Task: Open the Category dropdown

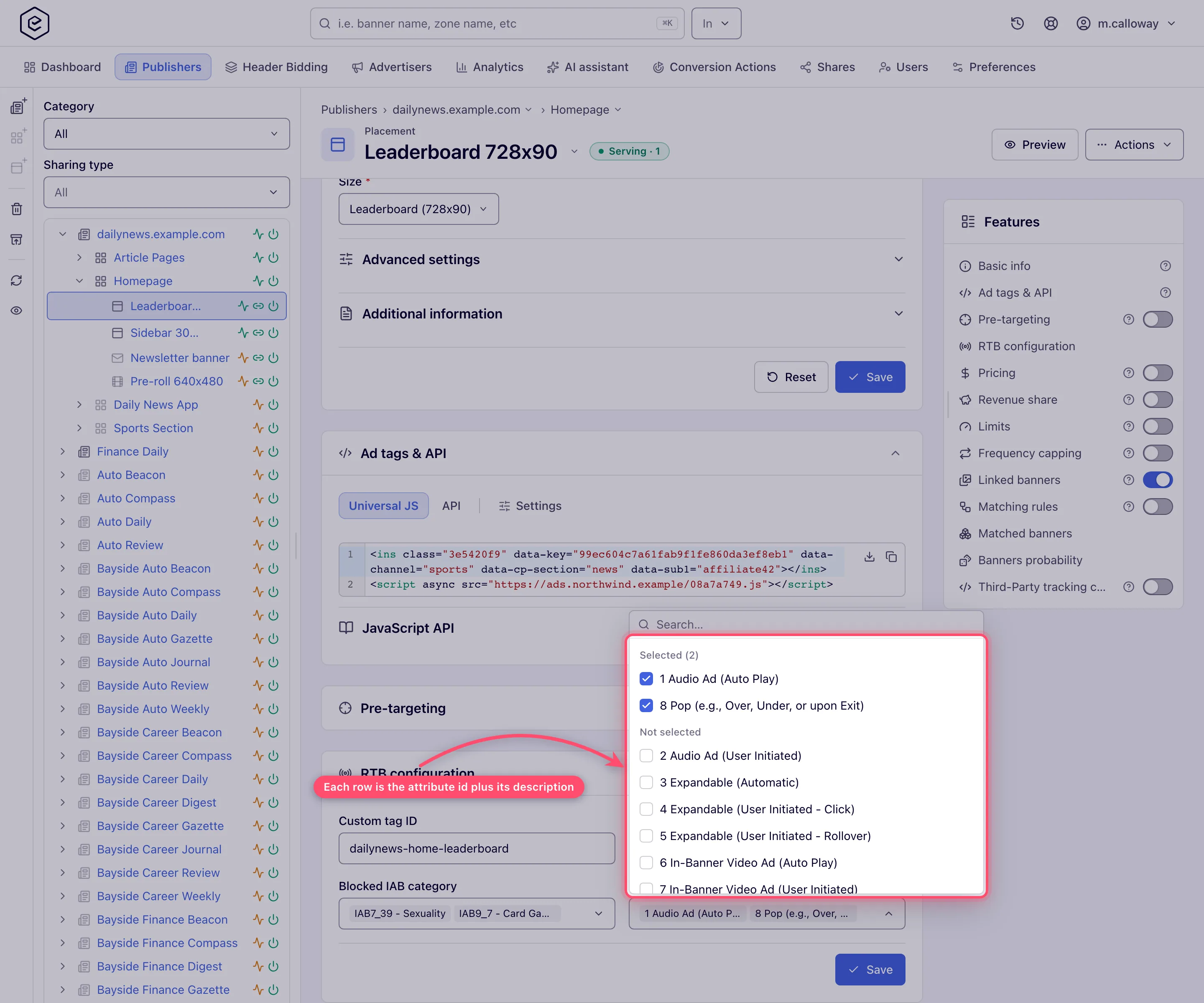Action: coord(166,134)
